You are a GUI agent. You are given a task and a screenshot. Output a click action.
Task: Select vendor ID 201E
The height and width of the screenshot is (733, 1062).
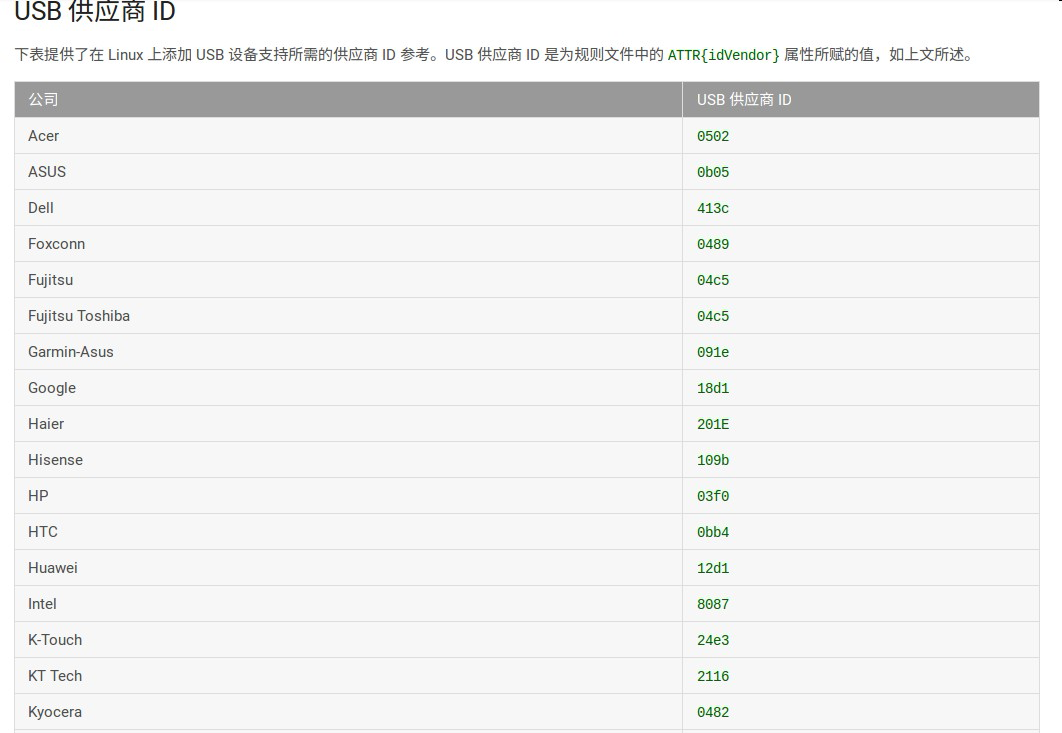(713, 424)
